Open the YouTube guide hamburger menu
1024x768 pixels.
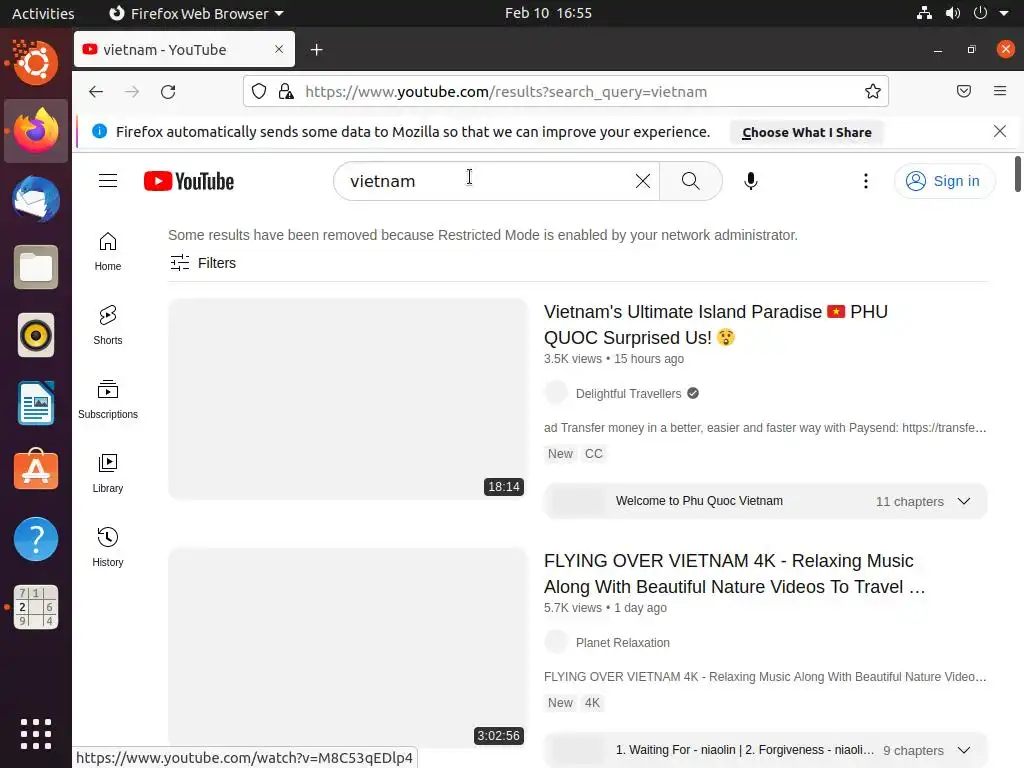click(108, 181)
